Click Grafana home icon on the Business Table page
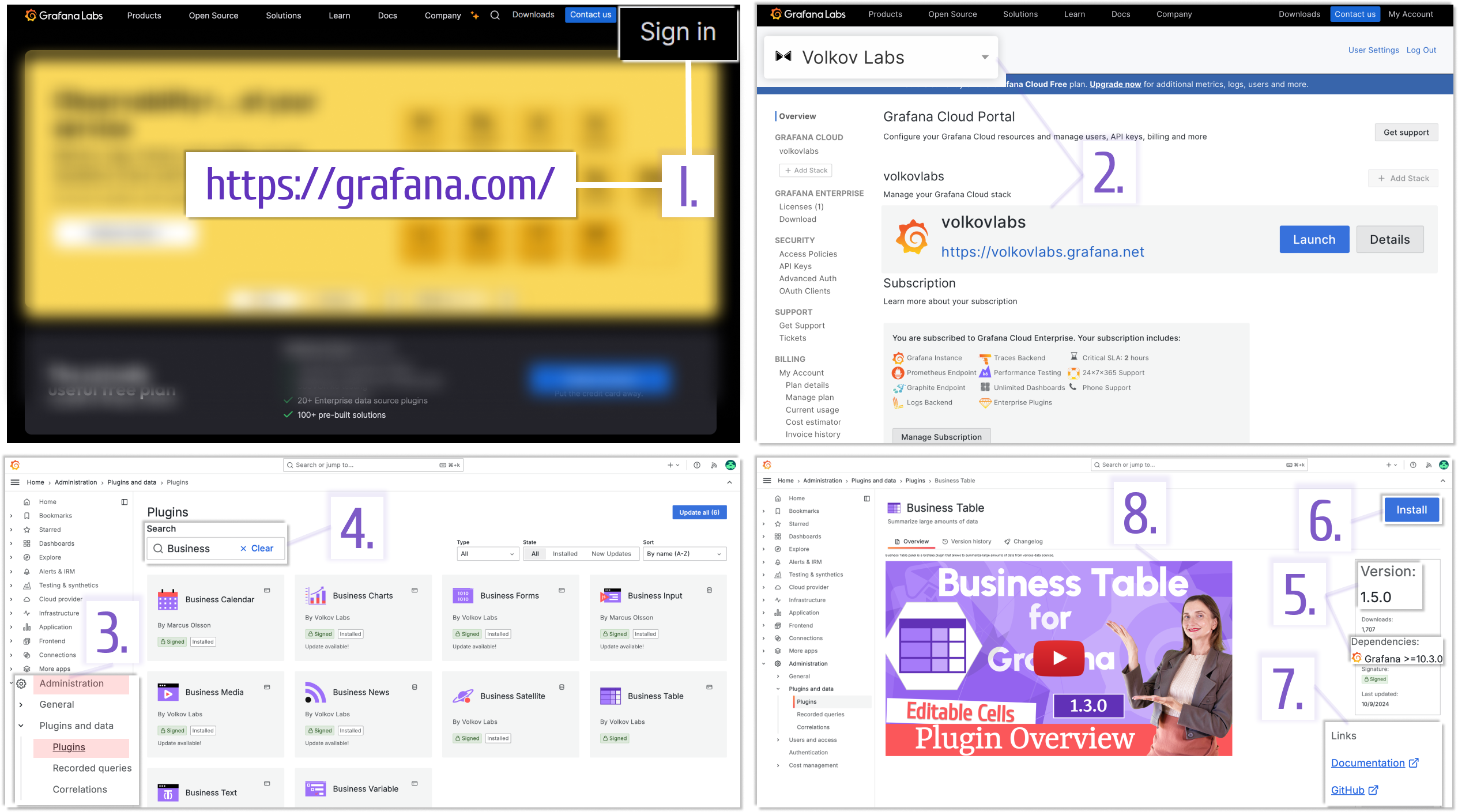 (x=767, y=464)
